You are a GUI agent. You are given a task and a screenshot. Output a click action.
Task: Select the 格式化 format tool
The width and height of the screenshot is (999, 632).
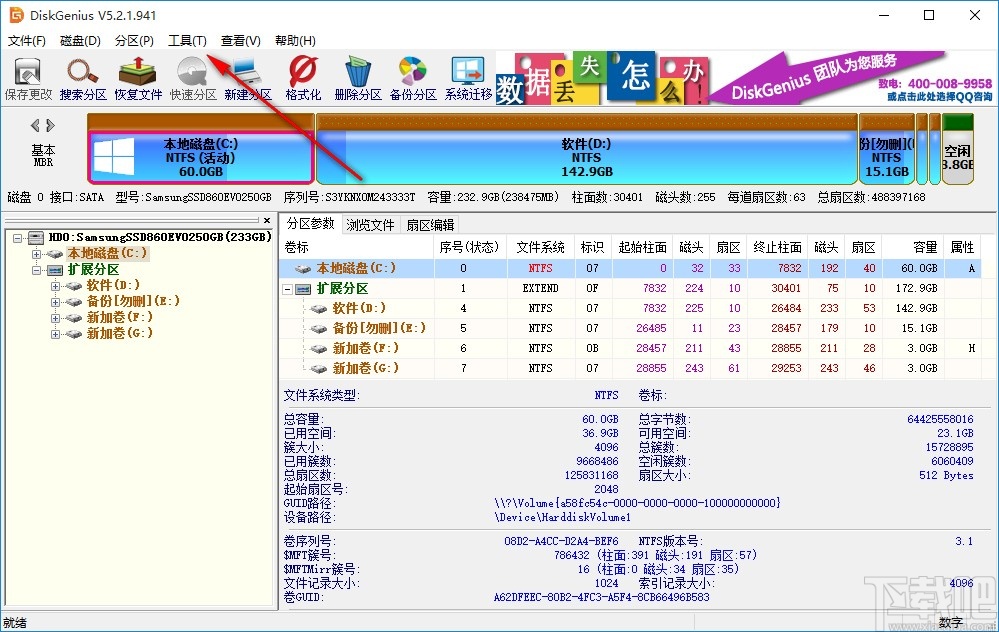click(303, 78)
